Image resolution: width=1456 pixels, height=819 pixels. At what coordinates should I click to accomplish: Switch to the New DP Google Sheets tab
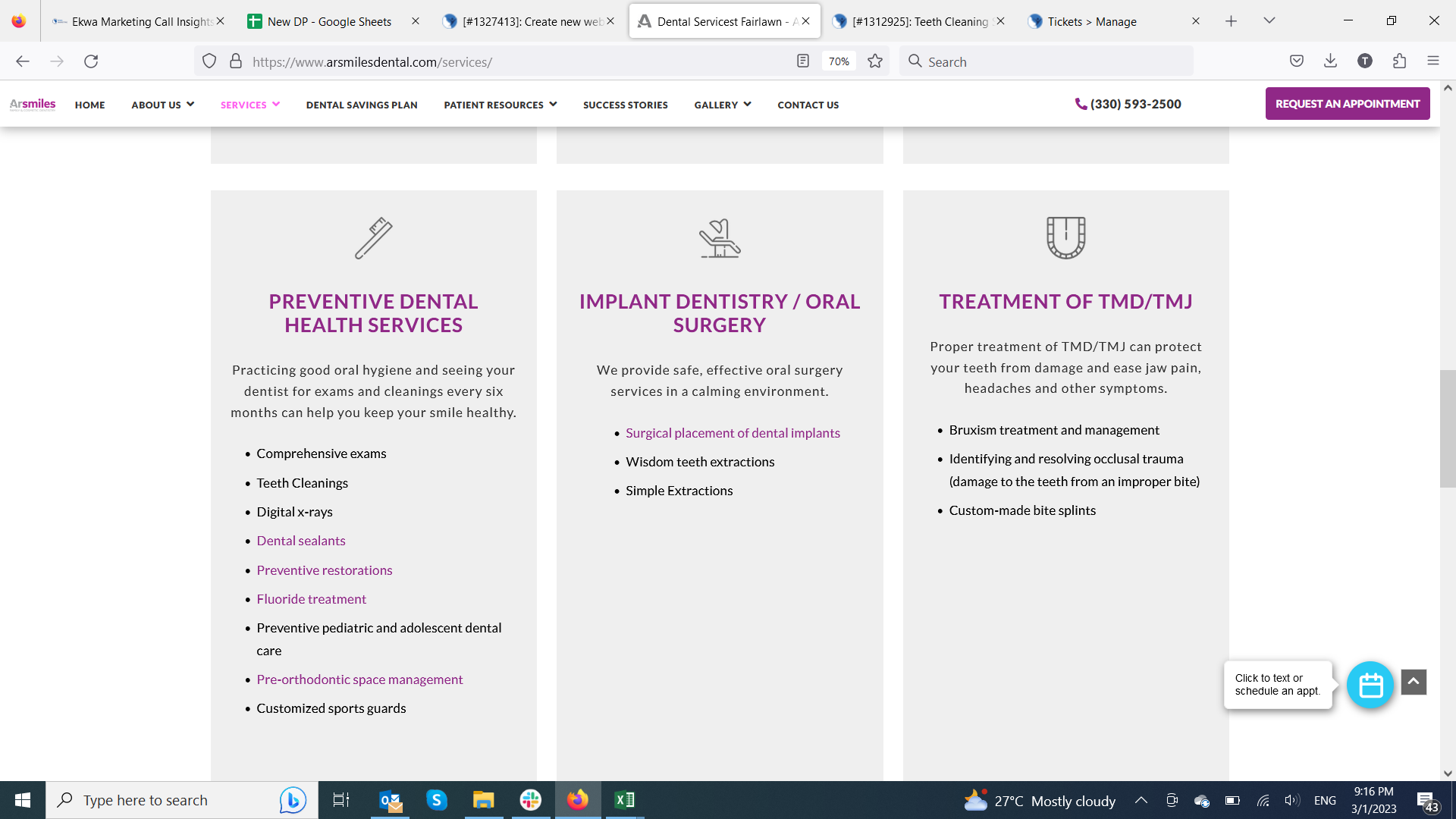point(334,21)
